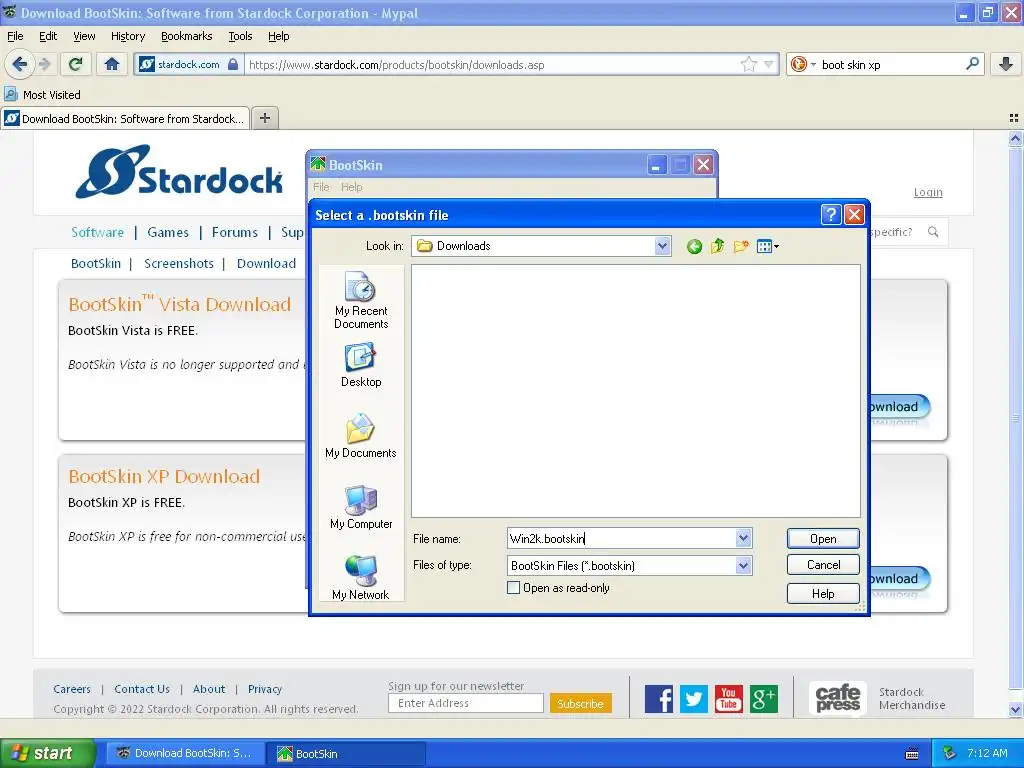The height and width of the screenshot is (768, 1024).
Task: Open the Tools menu
Action: (x=240, y=36)
